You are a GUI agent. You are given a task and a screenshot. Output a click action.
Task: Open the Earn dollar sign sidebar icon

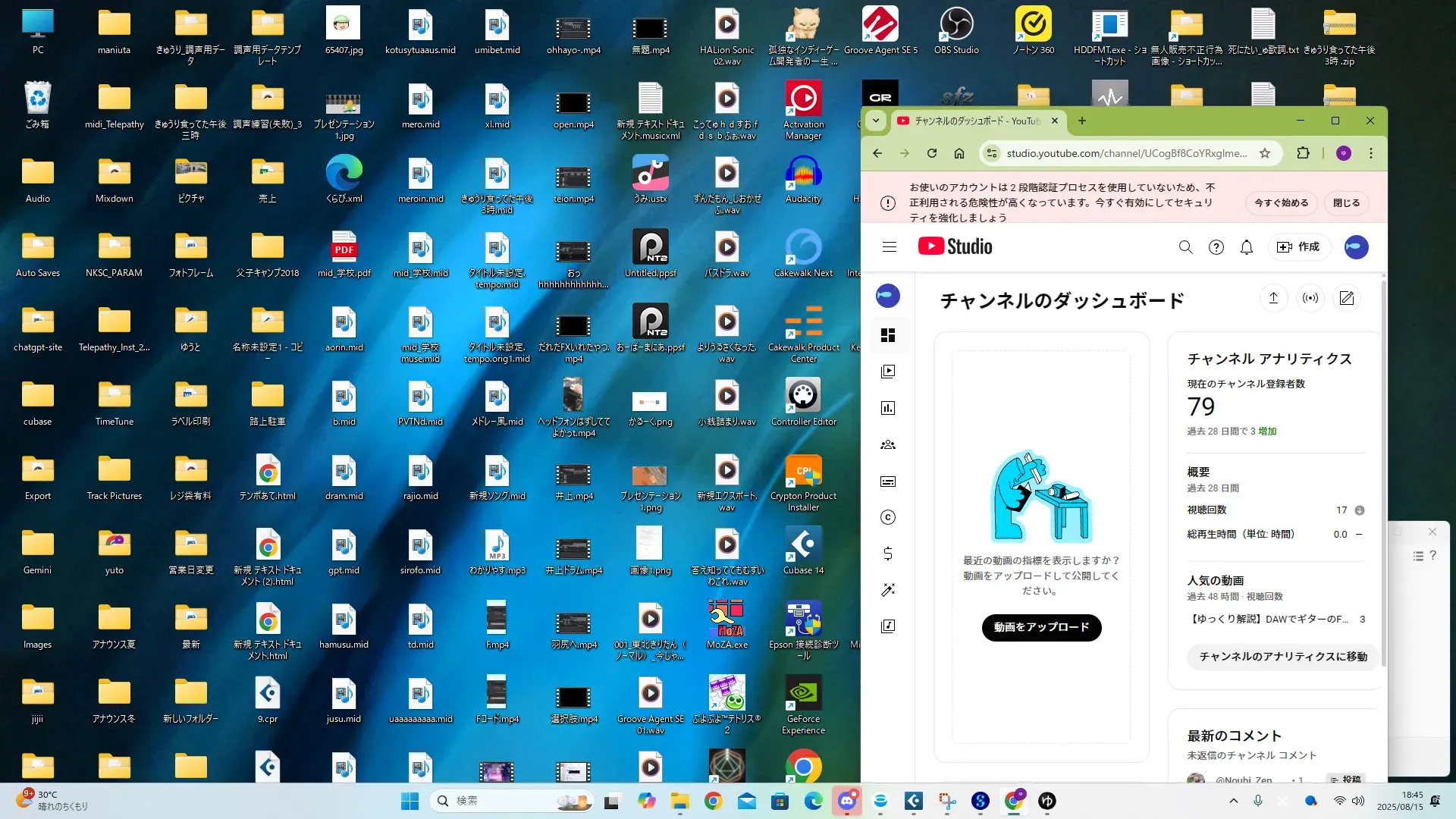click(888, 554)
